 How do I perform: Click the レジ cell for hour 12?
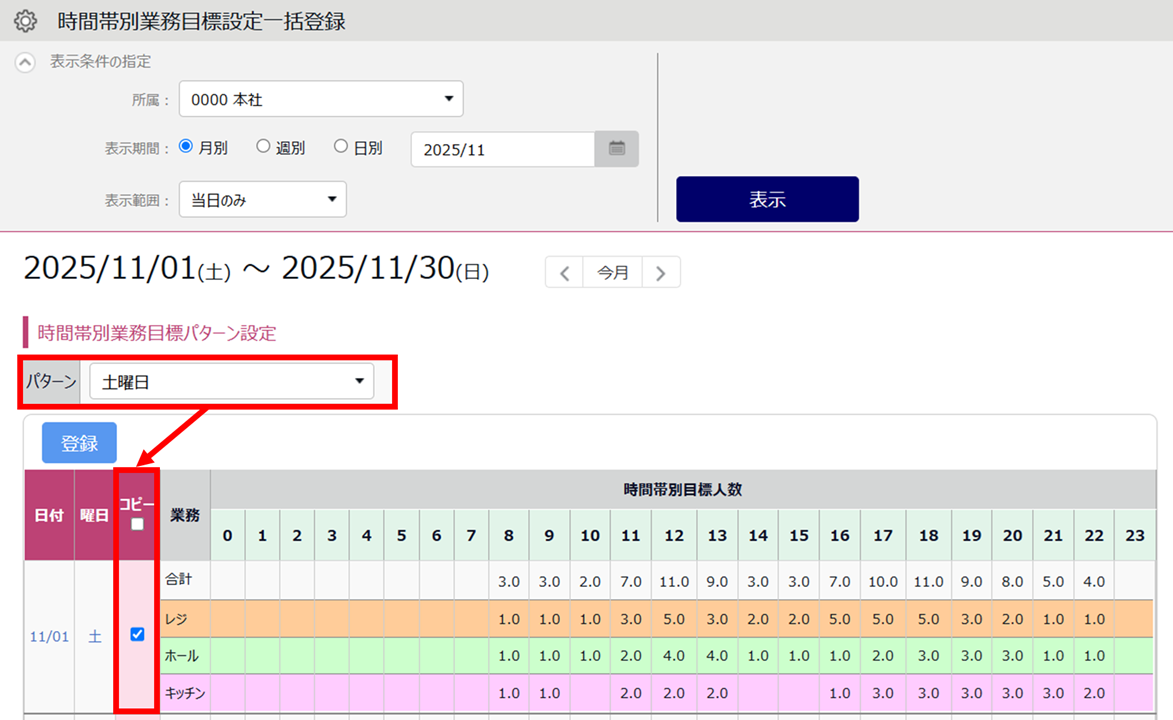[674, 619]
